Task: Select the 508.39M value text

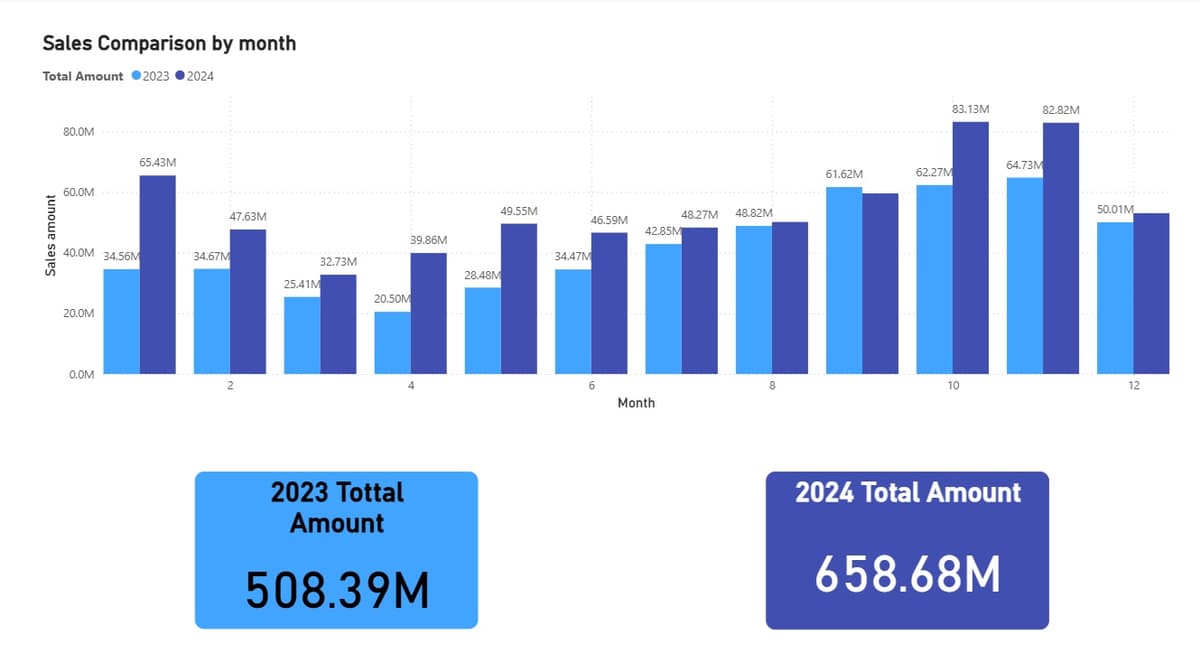Action: (337, 590)
